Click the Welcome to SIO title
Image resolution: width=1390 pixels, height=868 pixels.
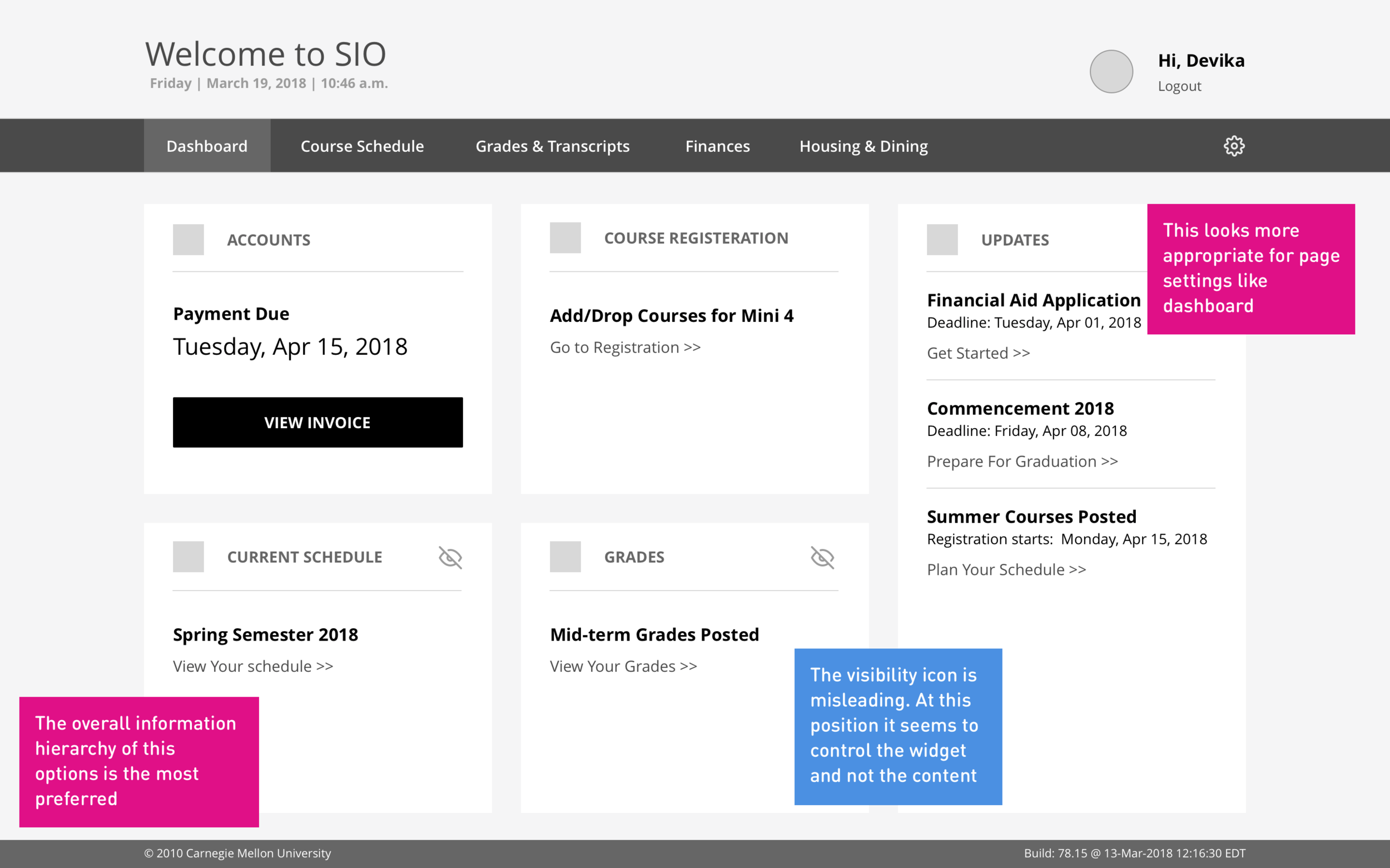click(266, 54)
